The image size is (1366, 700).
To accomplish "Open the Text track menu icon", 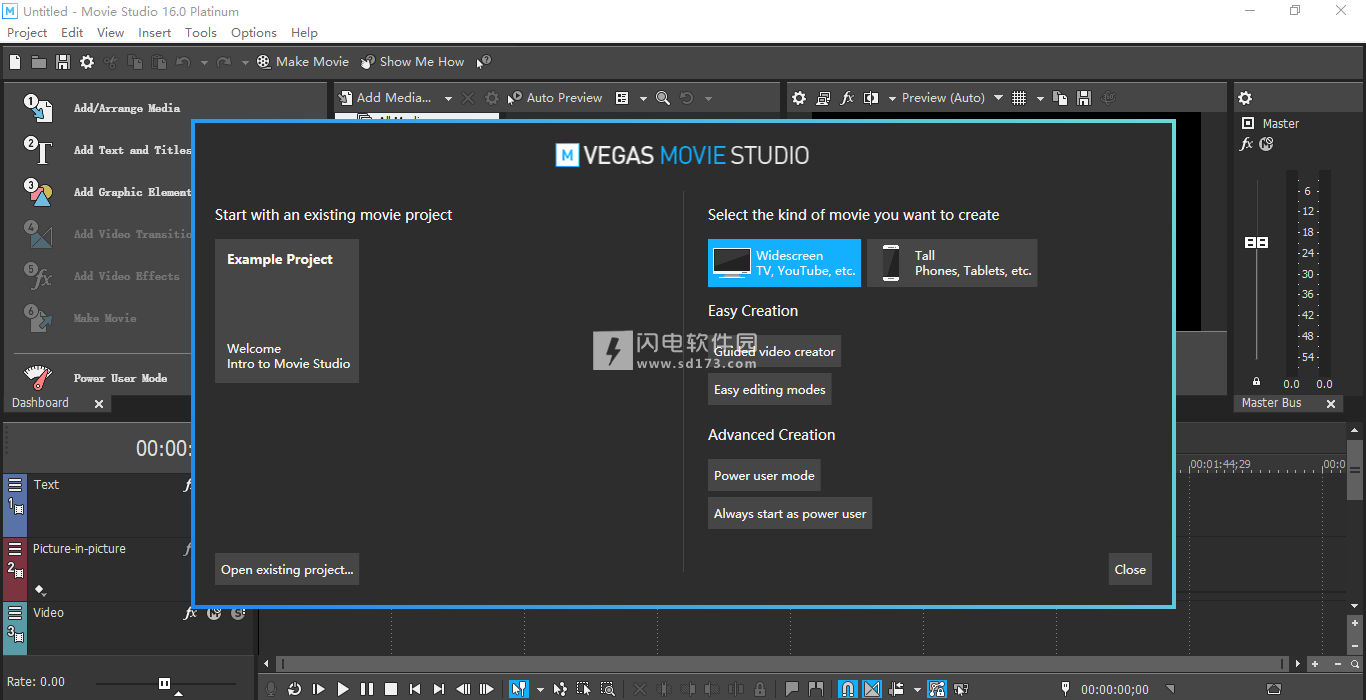I will click(x=15, y=485).
